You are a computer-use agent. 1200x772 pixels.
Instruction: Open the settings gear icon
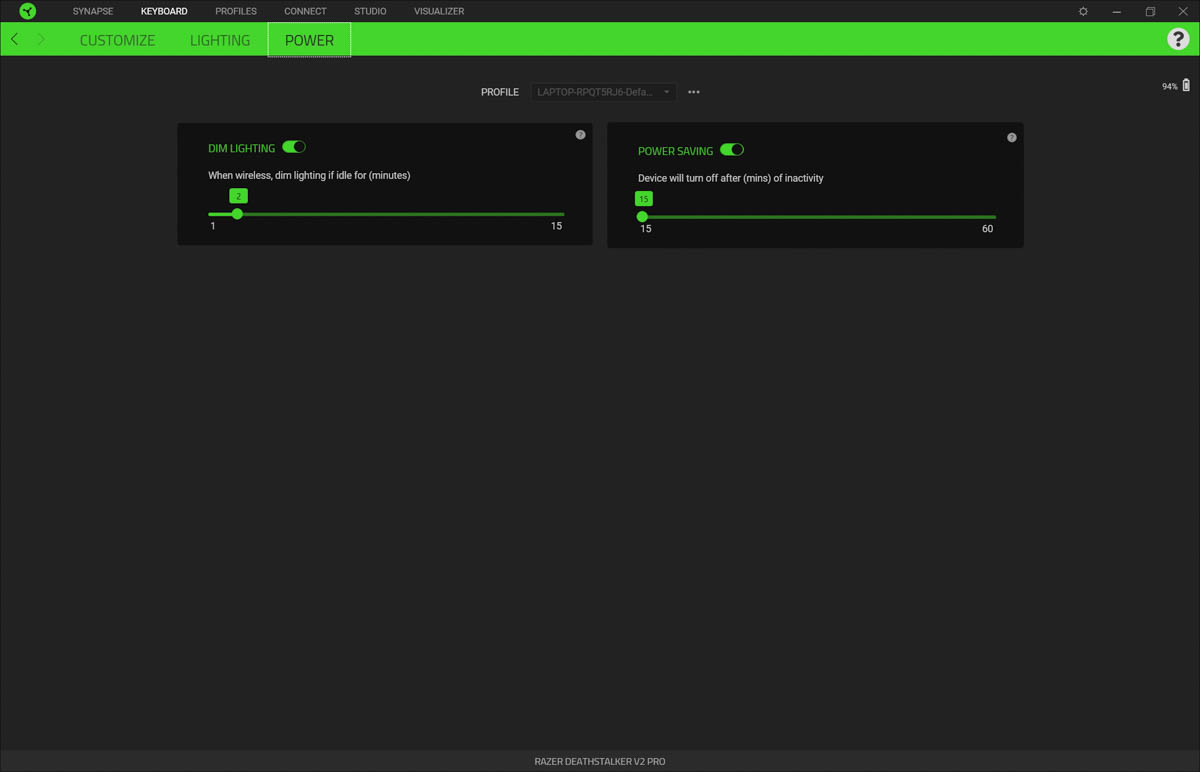coord(1083,11)
